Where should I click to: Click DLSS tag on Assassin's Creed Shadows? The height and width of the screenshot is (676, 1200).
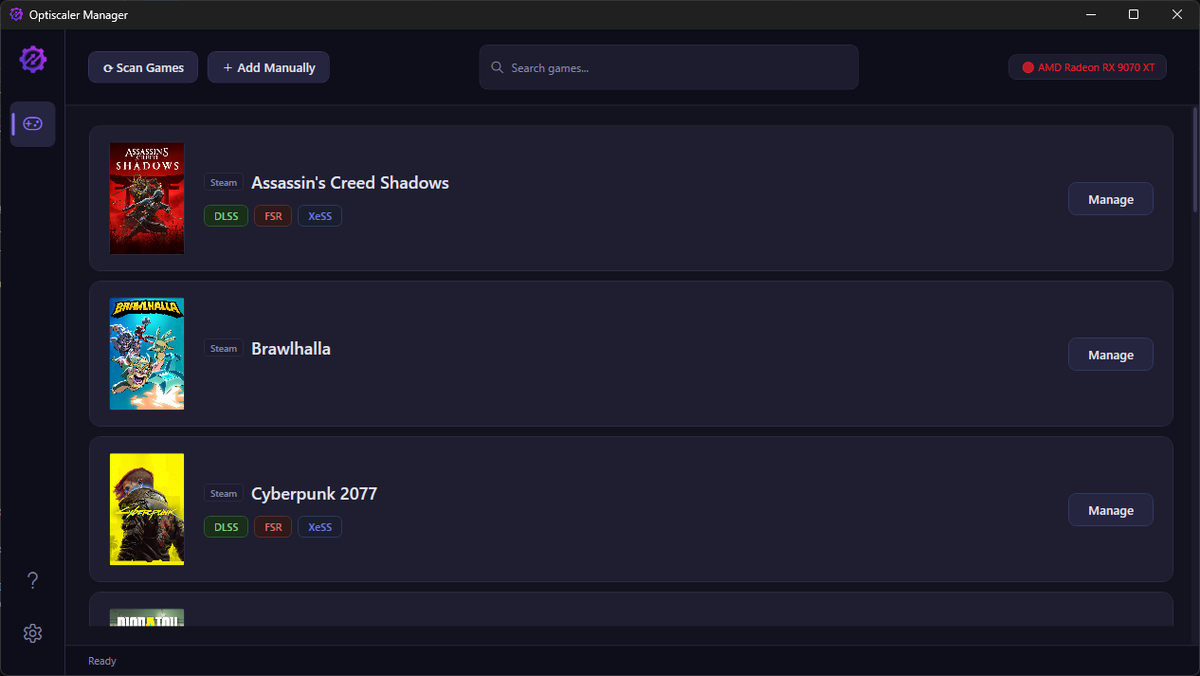click(226, 216)
